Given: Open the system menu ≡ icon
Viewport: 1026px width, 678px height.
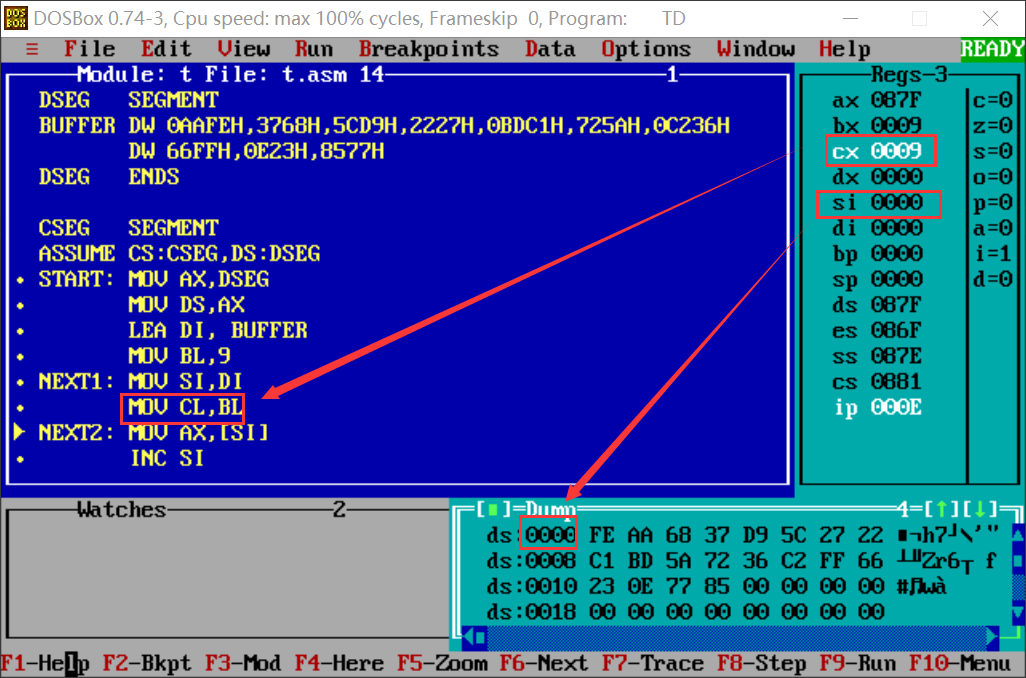Looking at the screenshot, I should point(31,49).
